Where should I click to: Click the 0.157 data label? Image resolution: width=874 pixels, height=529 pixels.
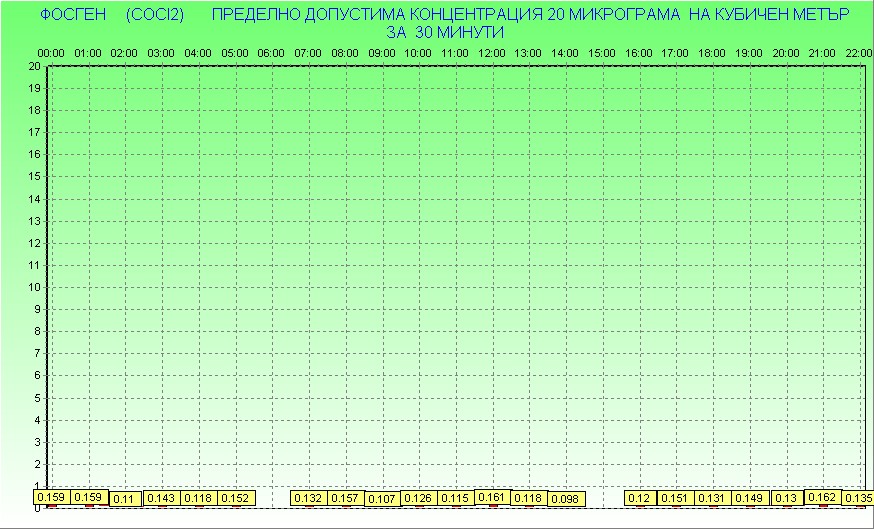point(345,498)
